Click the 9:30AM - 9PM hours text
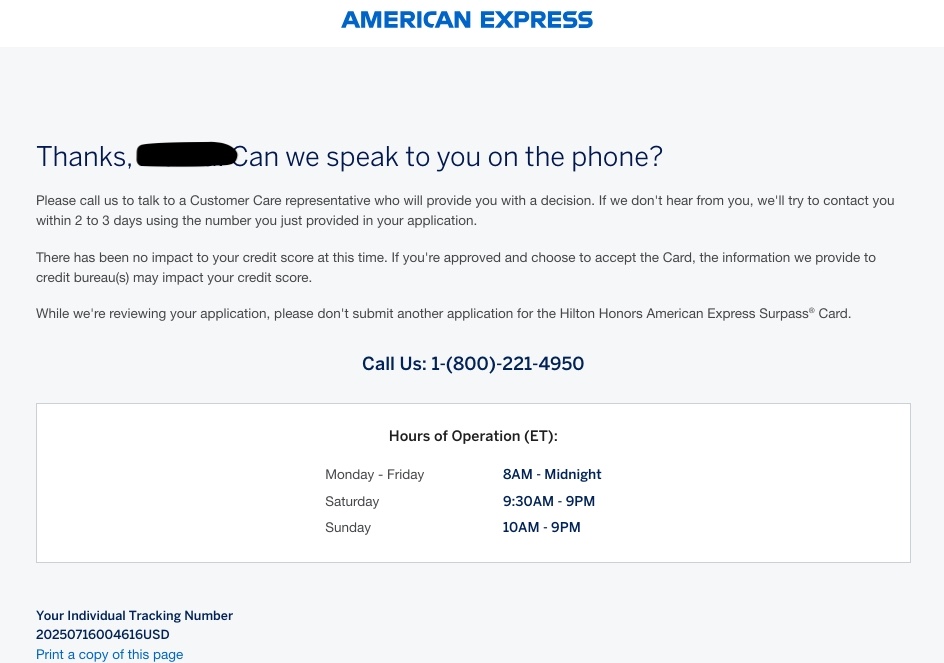This screenshot has width=944, height=663. pyautogui.click(x=548, y=501)
